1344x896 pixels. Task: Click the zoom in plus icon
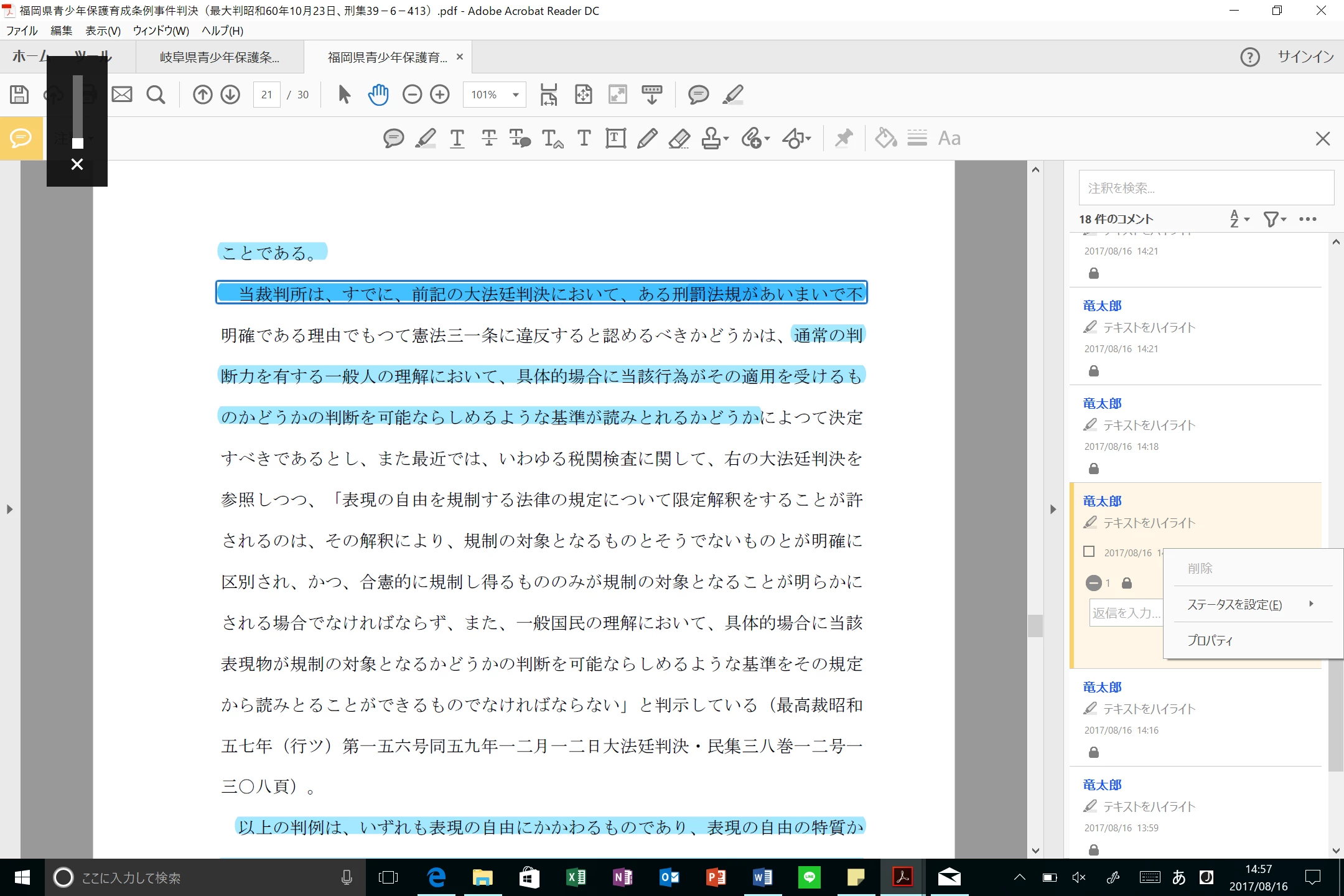(440, 95)
